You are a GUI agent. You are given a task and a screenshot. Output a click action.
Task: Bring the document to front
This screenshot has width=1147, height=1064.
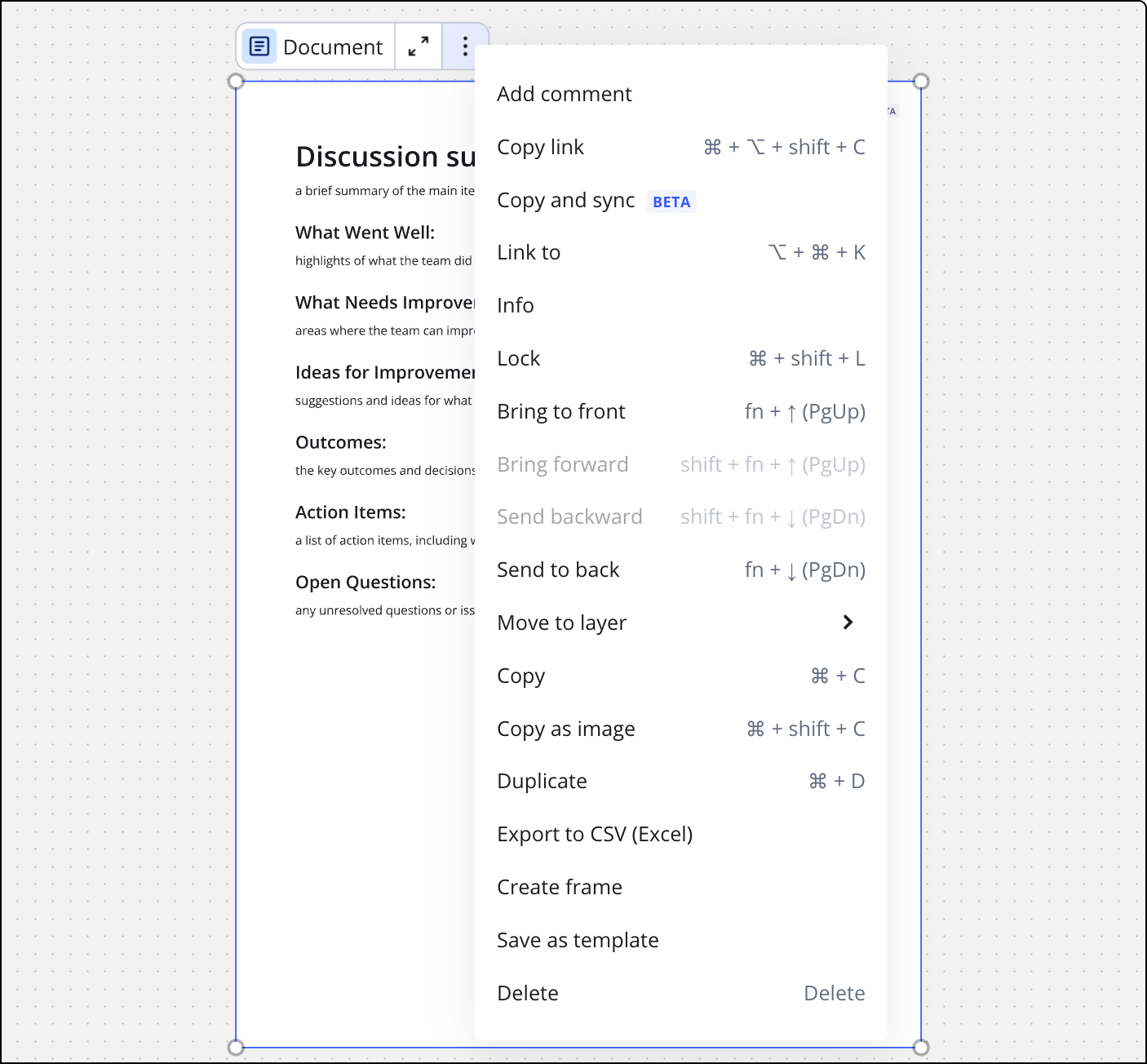(561, 412)
